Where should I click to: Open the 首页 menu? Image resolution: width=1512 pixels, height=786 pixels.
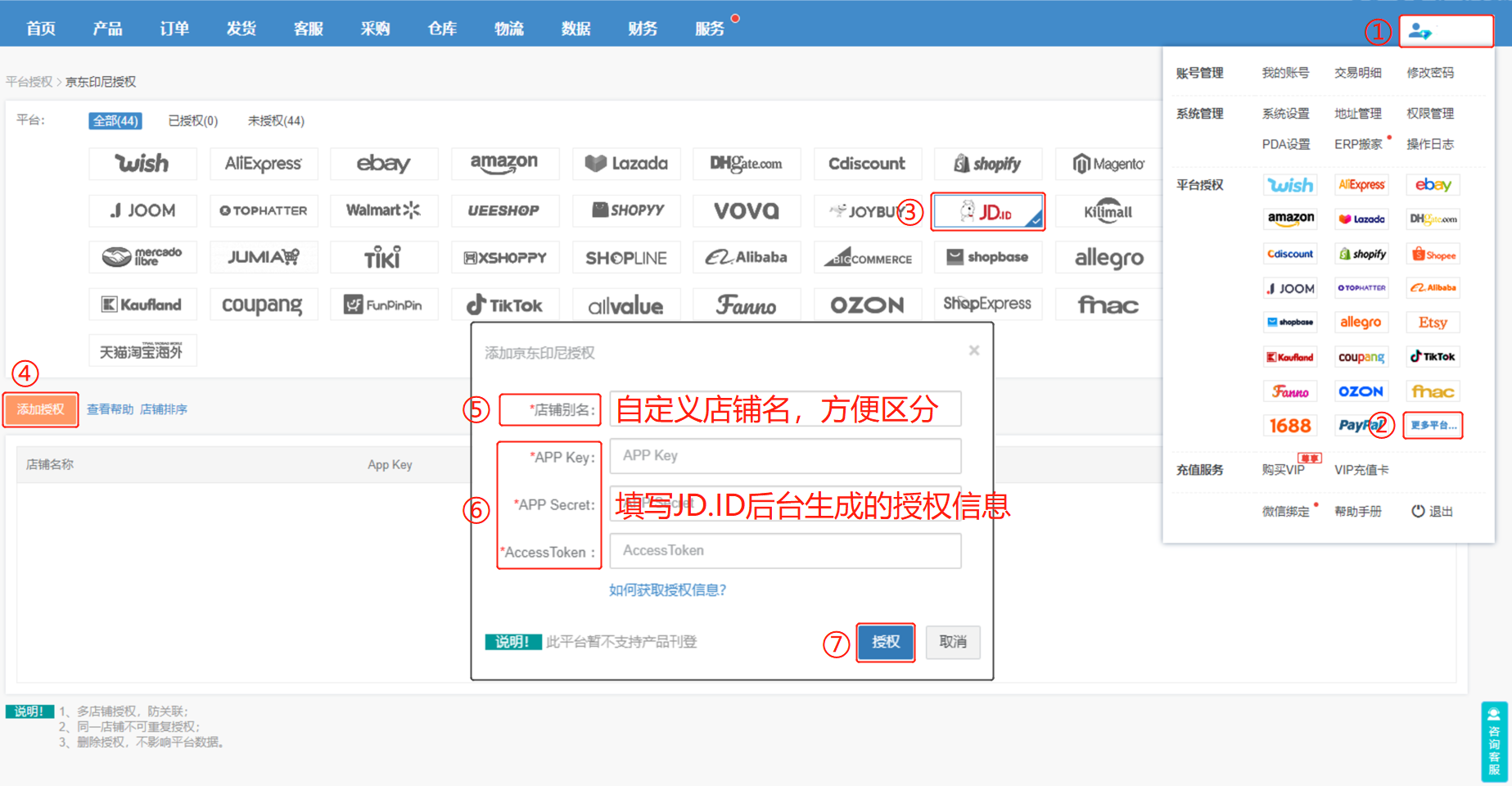point(41,29)
